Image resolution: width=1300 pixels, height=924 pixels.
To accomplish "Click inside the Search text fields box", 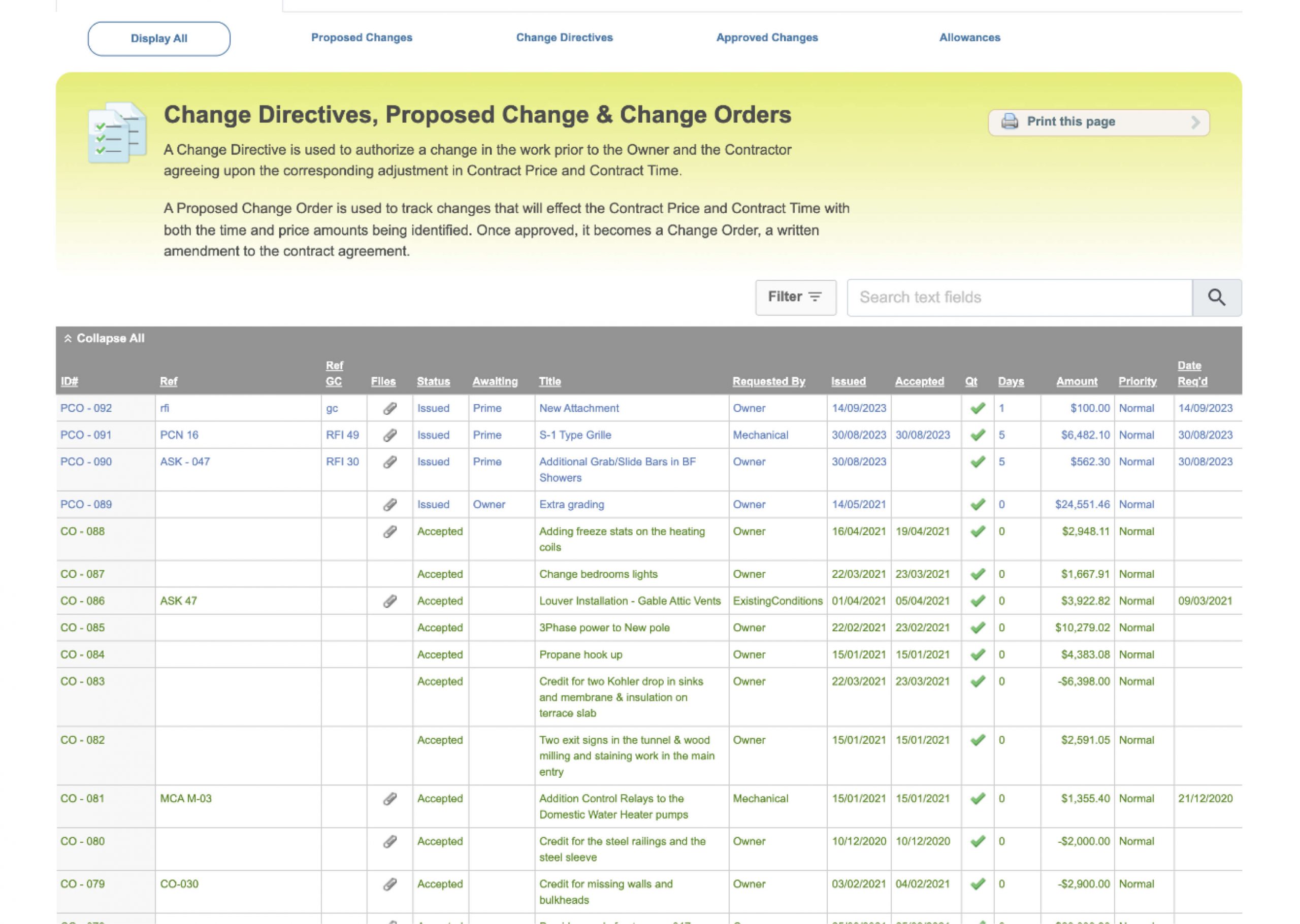I will click(1018, 297).
